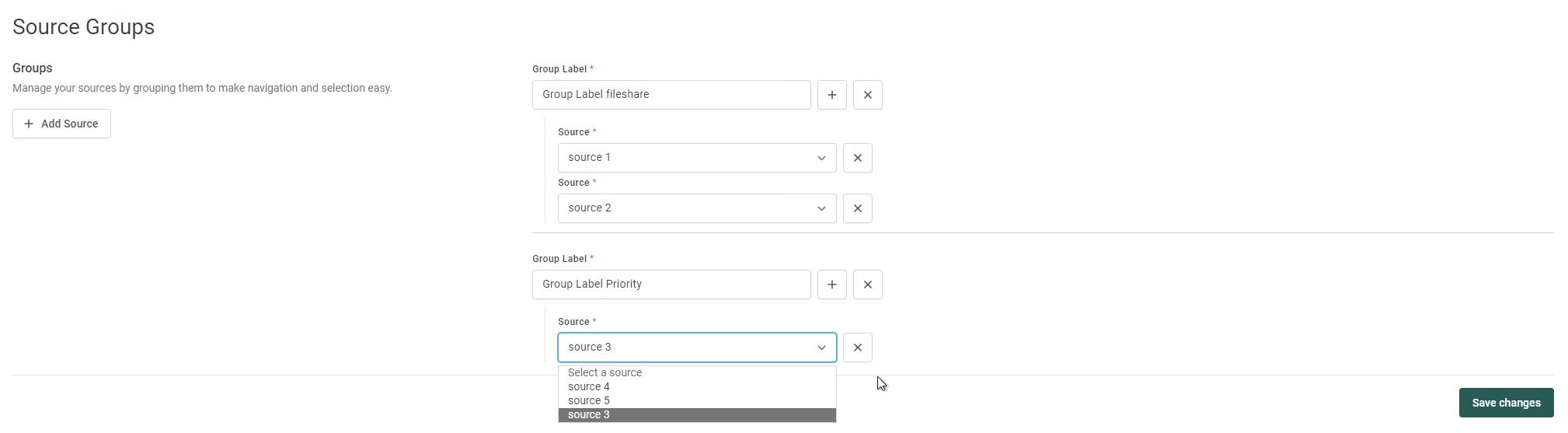Choose source 4 from the dropdown list
Image resolution: width=1568 pixels, height=433 pixels.
[589, 386]
